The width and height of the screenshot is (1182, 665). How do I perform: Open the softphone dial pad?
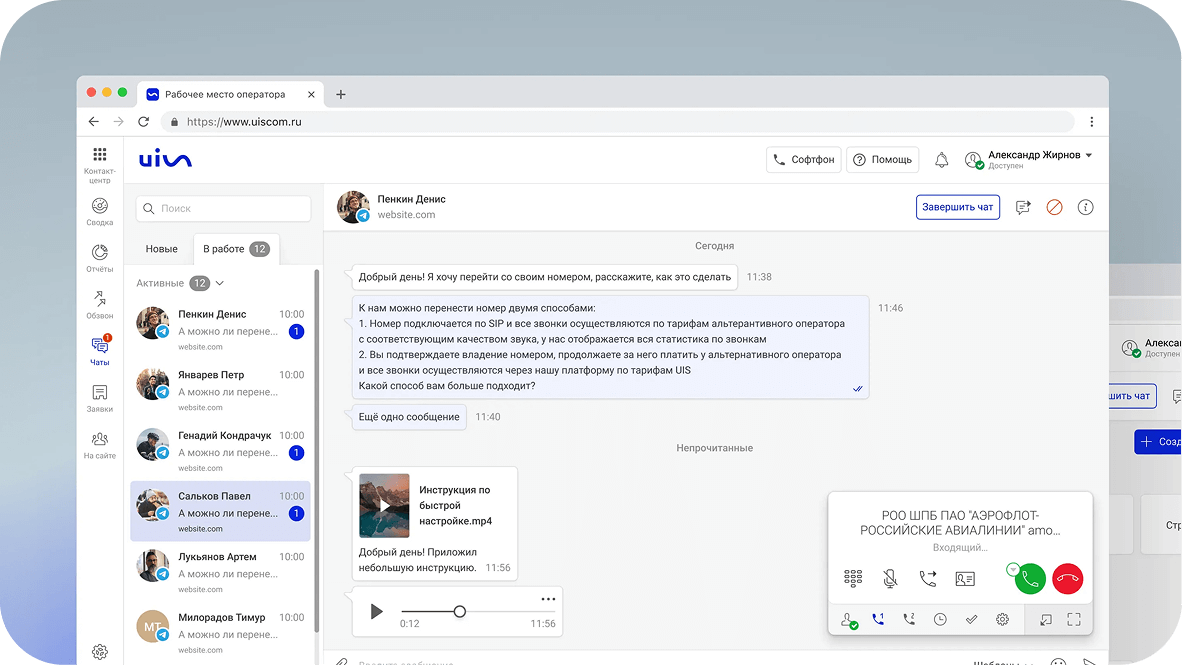[853, 578]
